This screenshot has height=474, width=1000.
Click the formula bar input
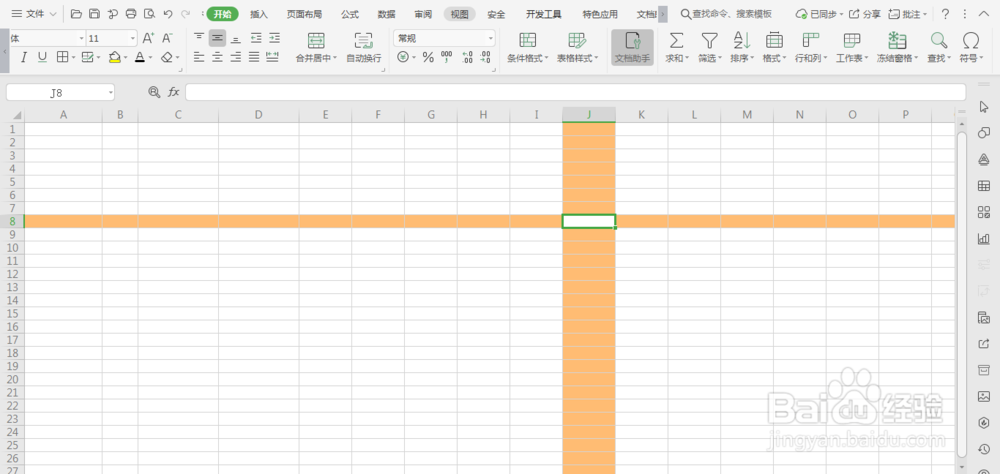575,93
